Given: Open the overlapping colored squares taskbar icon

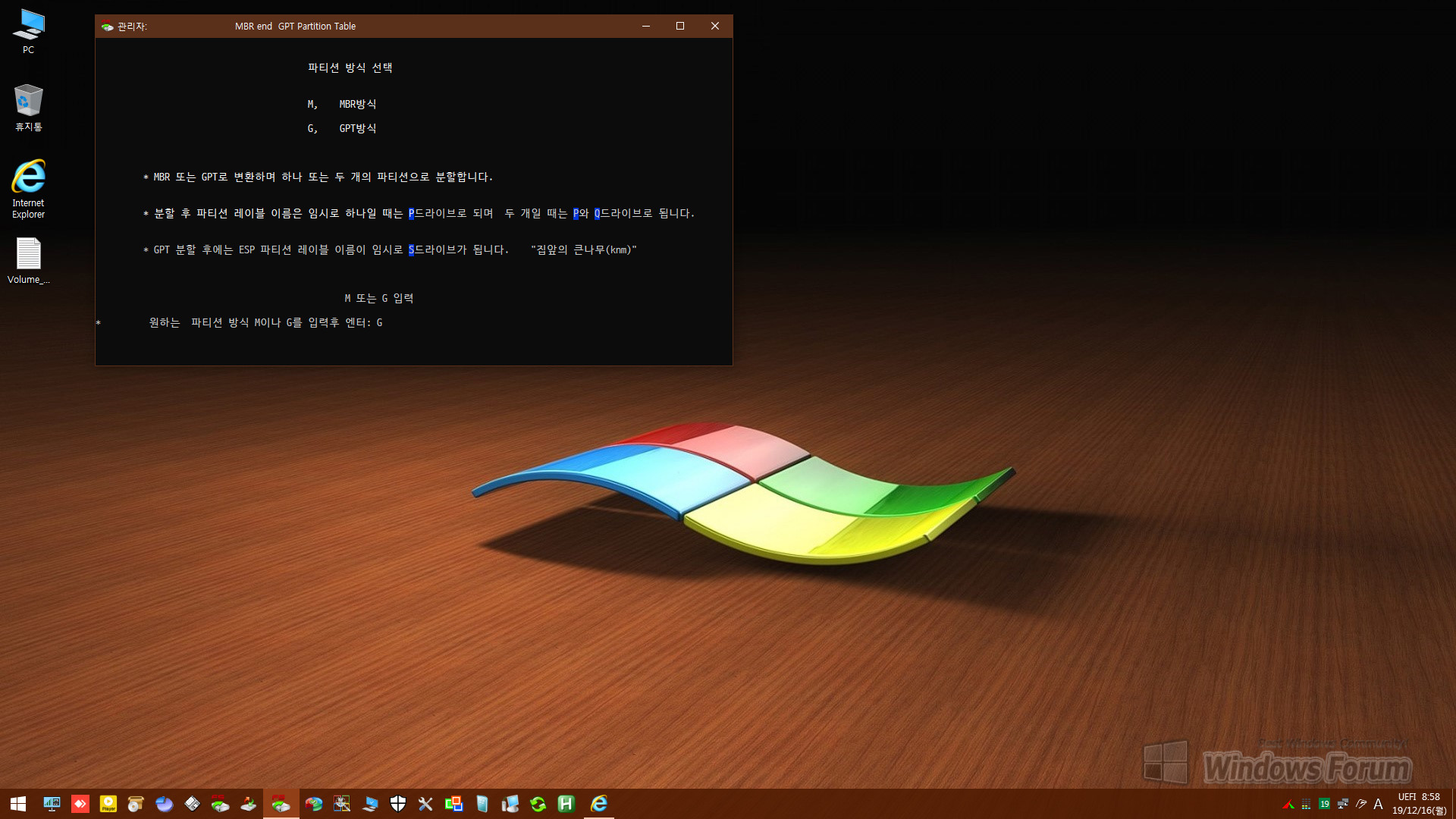Looking at the screenshot, I should pyautogui.click(x=454, y=804).
